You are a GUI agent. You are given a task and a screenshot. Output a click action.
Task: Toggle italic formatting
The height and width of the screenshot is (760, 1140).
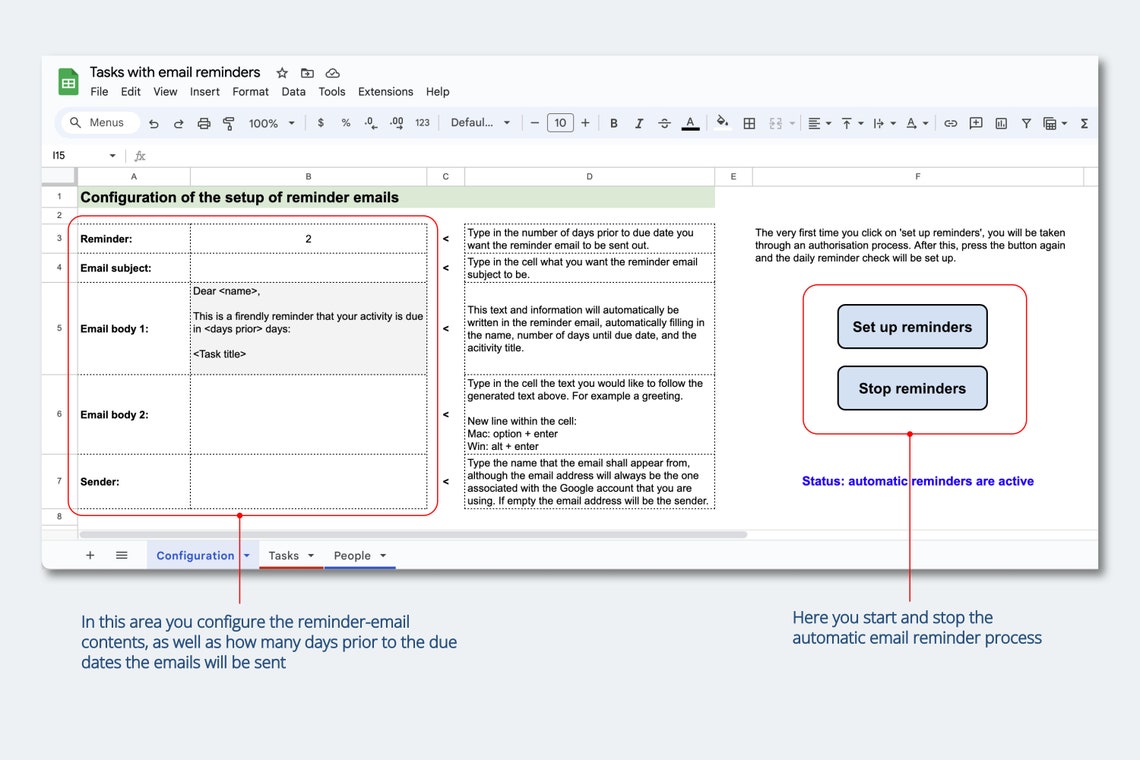638,124
